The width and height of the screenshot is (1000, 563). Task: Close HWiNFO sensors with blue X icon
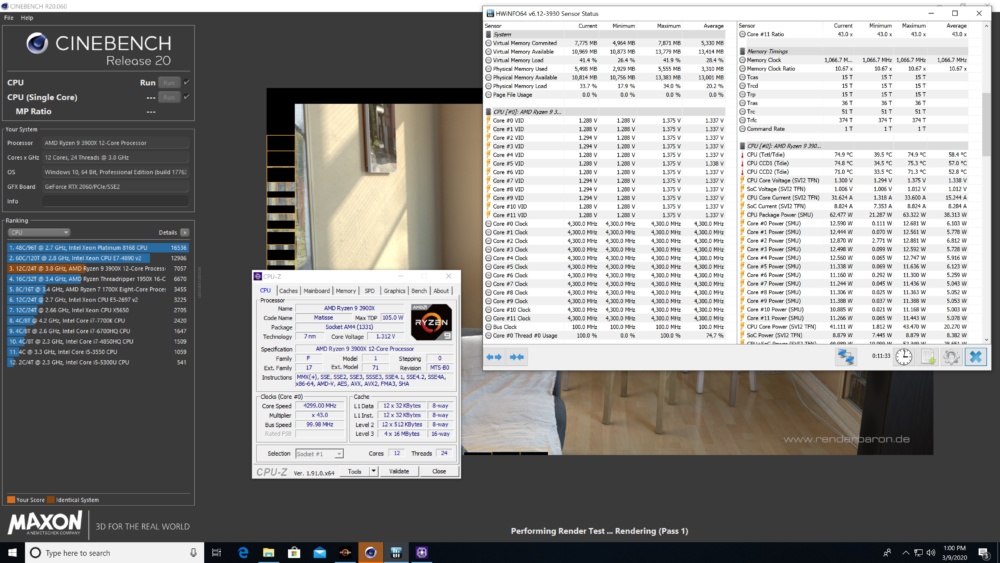point(976,357)
